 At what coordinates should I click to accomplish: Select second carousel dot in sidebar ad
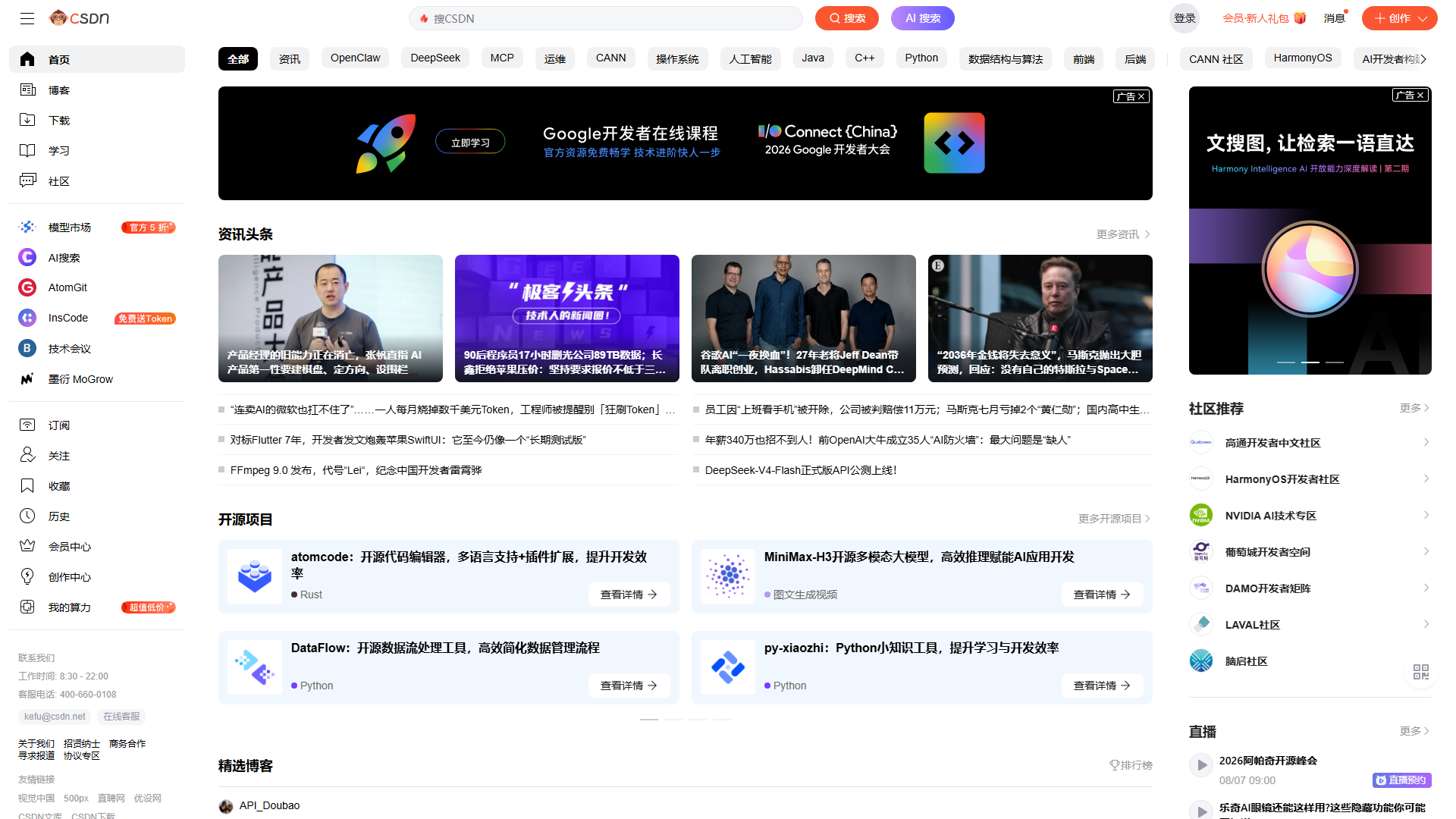tap(1310, 362)
